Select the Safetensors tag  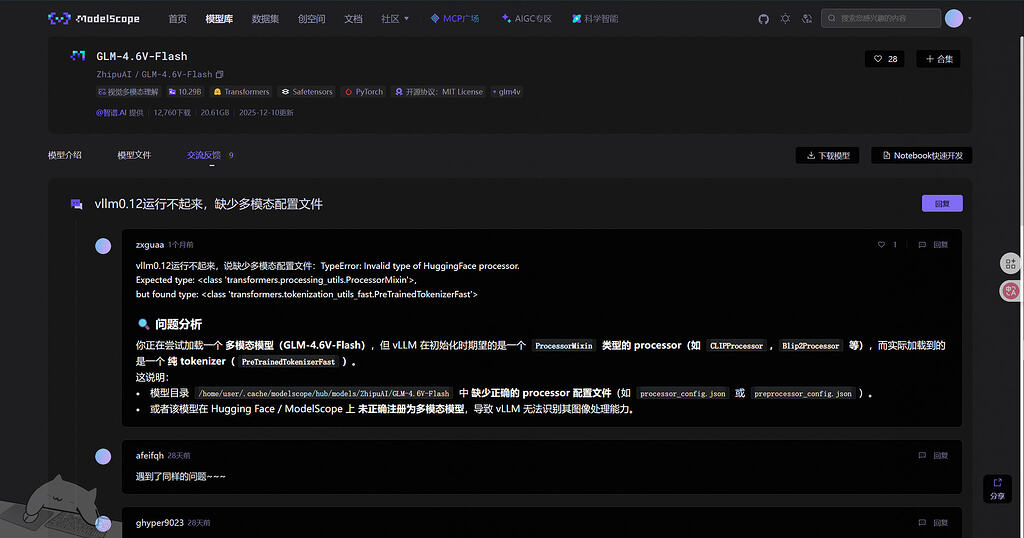pos(307,92)
